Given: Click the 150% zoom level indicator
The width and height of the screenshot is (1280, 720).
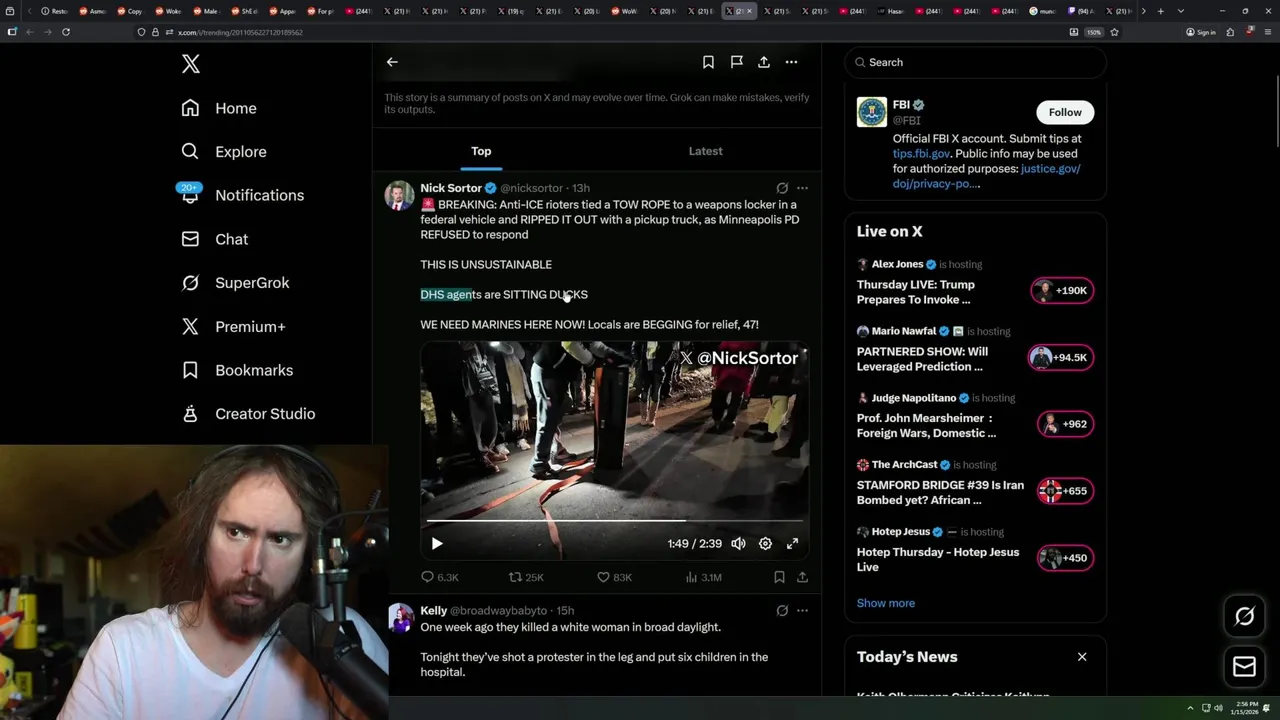Looking at the screenshot, I should coord(1094,32).
